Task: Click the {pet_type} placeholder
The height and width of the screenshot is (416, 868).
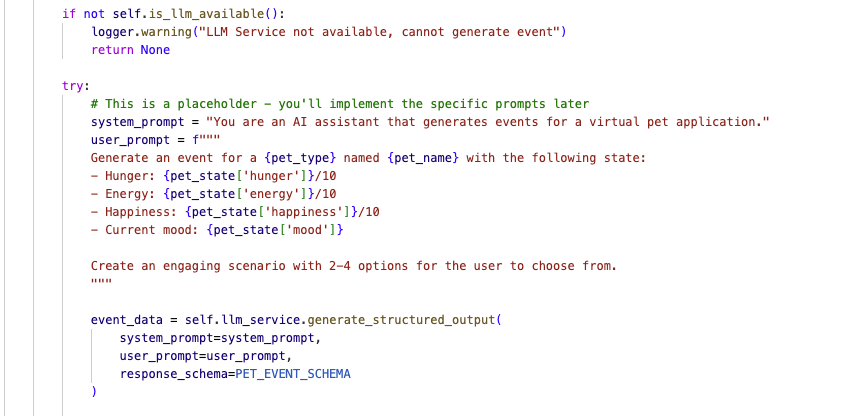Action: tap(292, 158)
